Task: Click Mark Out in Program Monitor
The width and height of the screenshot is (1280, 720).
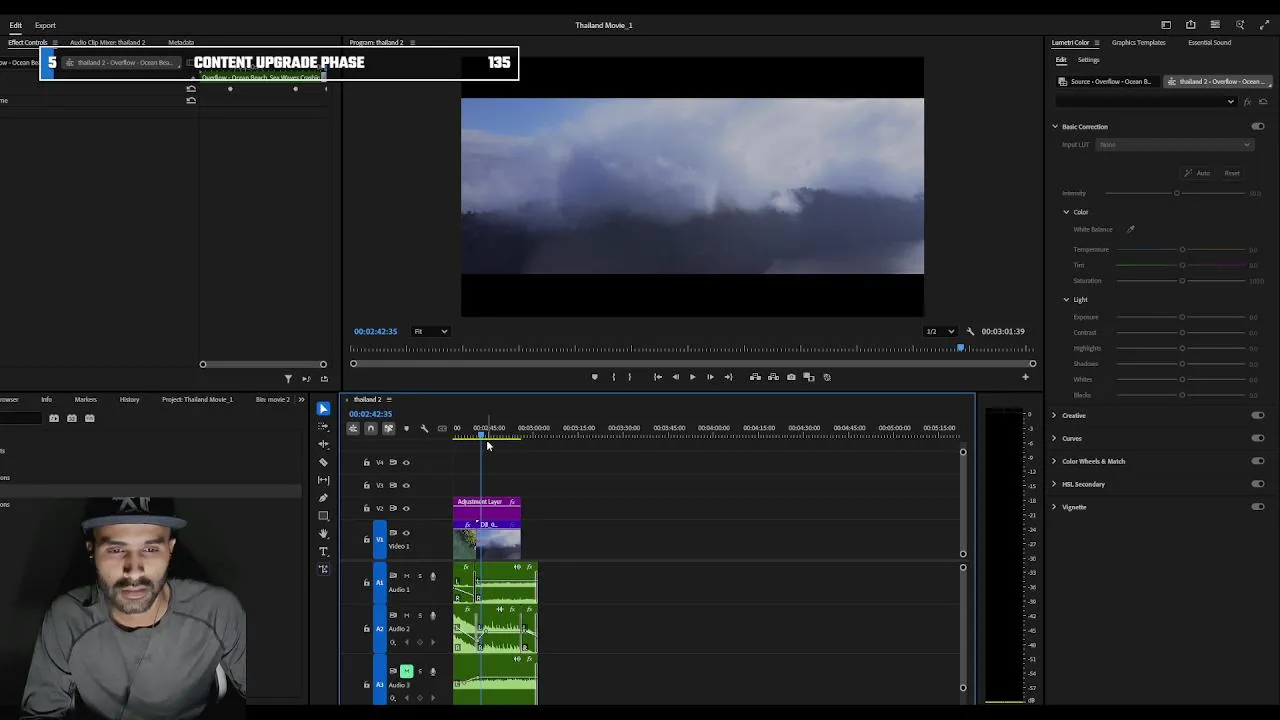Action: click(629, 377)
